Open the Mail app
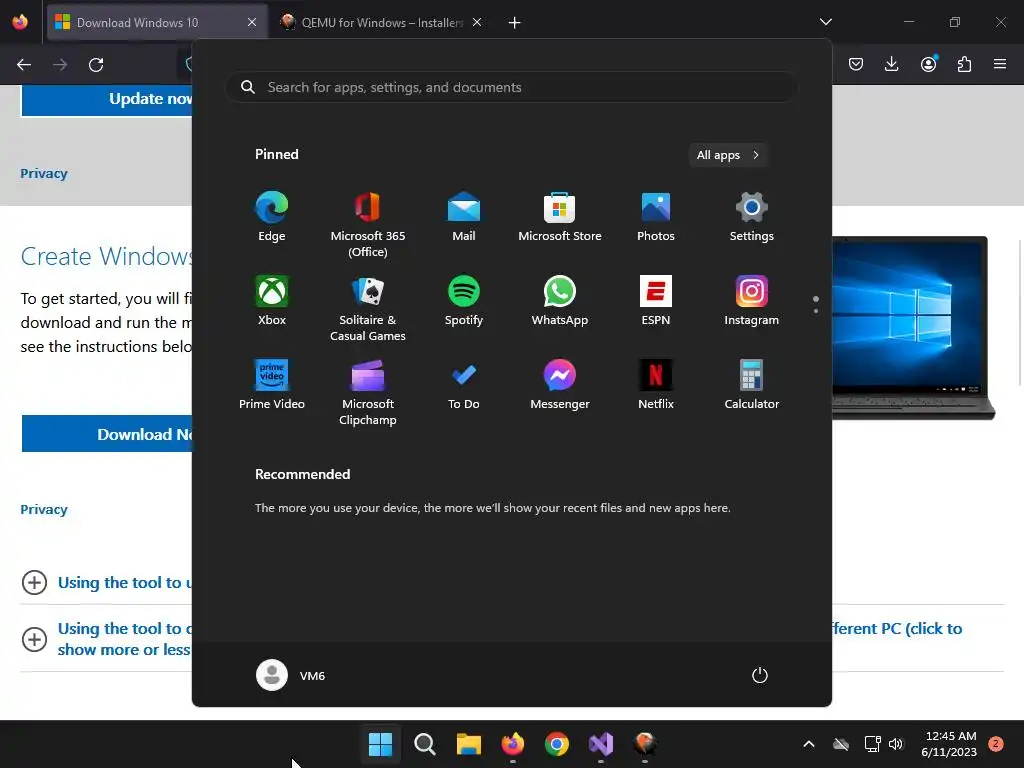 tap(464, 217)
